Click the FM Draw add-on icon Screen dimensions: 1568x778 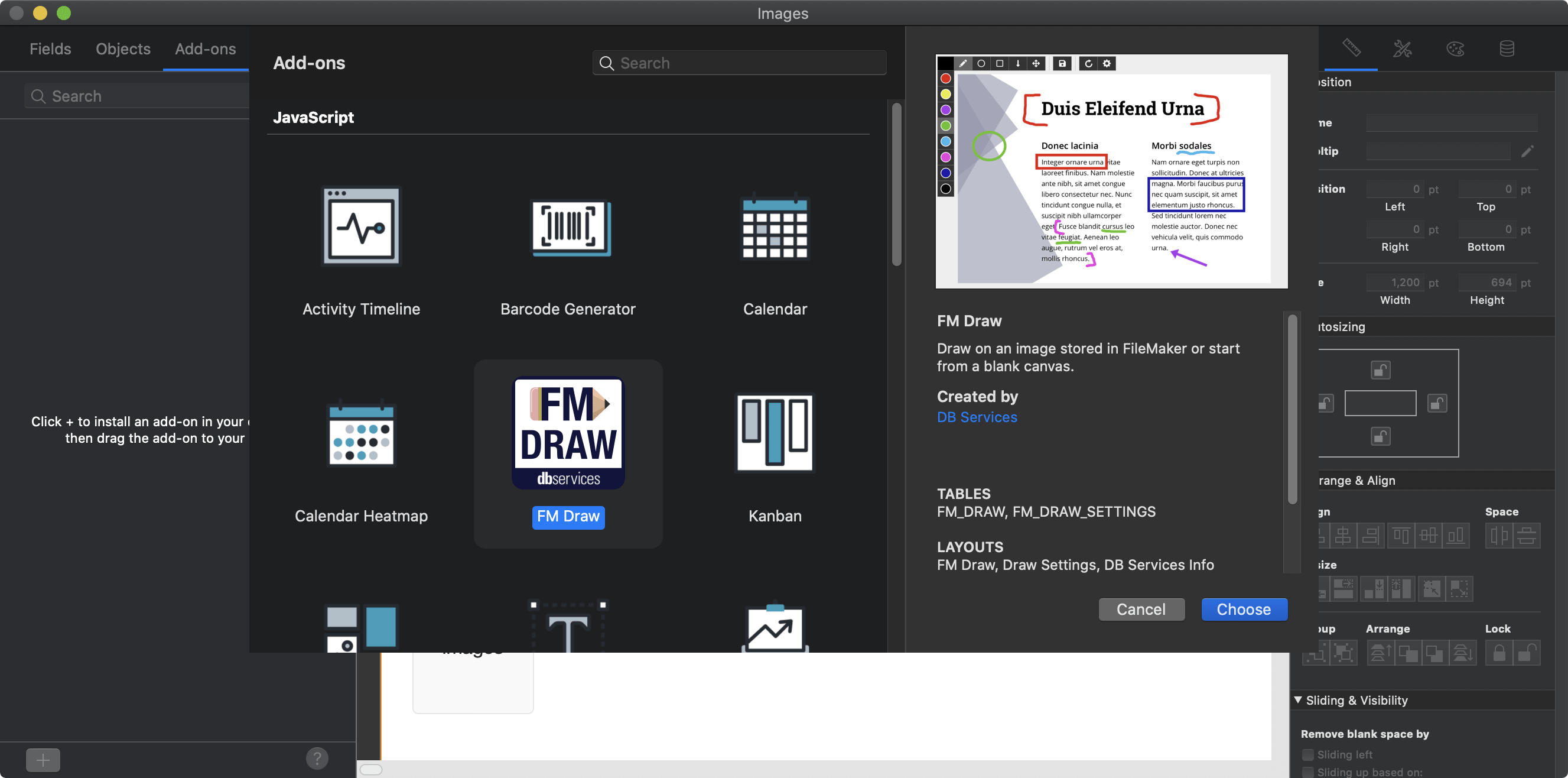(568, 433)
